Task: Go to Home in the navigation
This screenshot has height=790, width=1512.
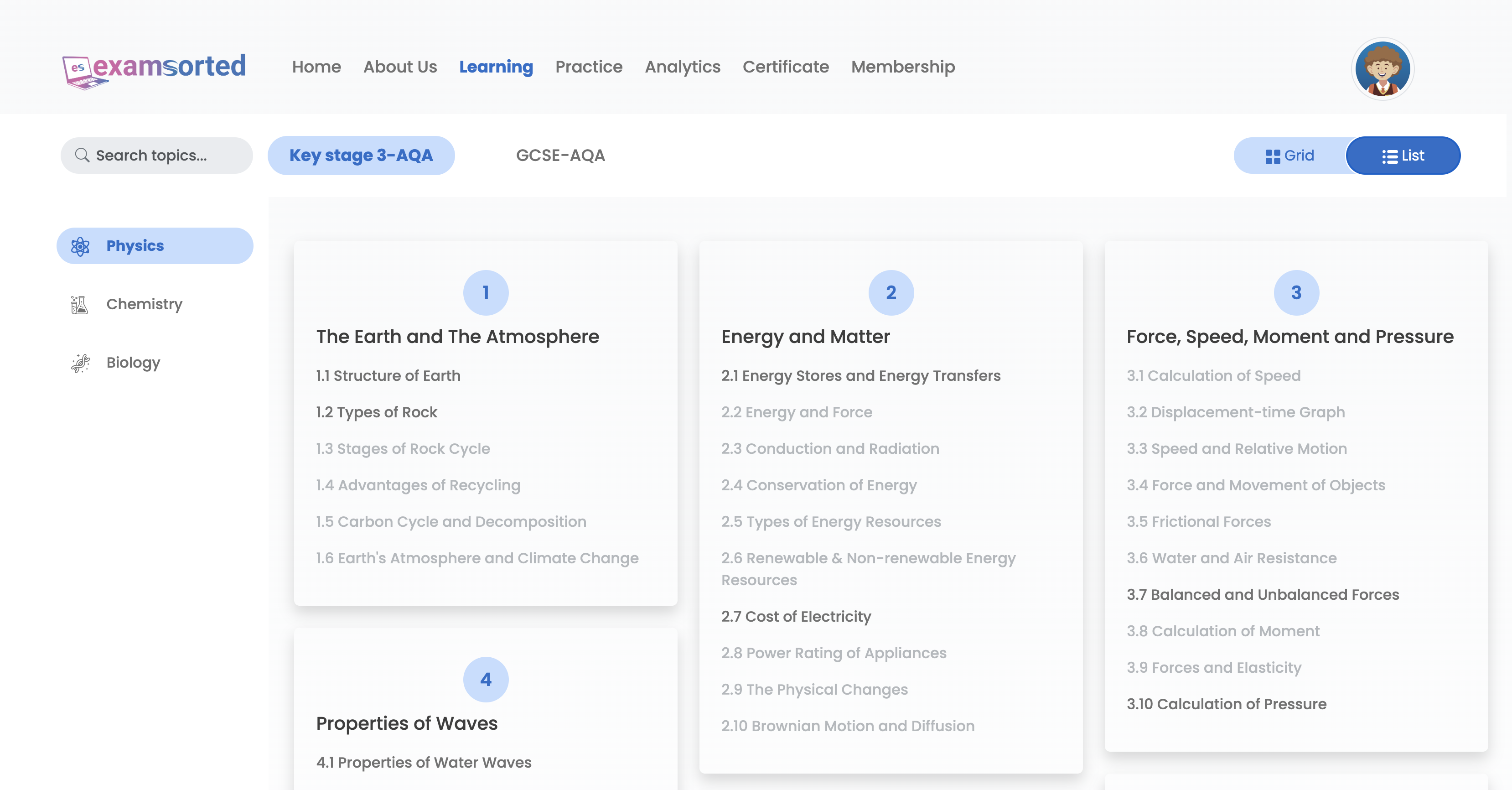Action: pyautogui.click(x=316, y=67)
